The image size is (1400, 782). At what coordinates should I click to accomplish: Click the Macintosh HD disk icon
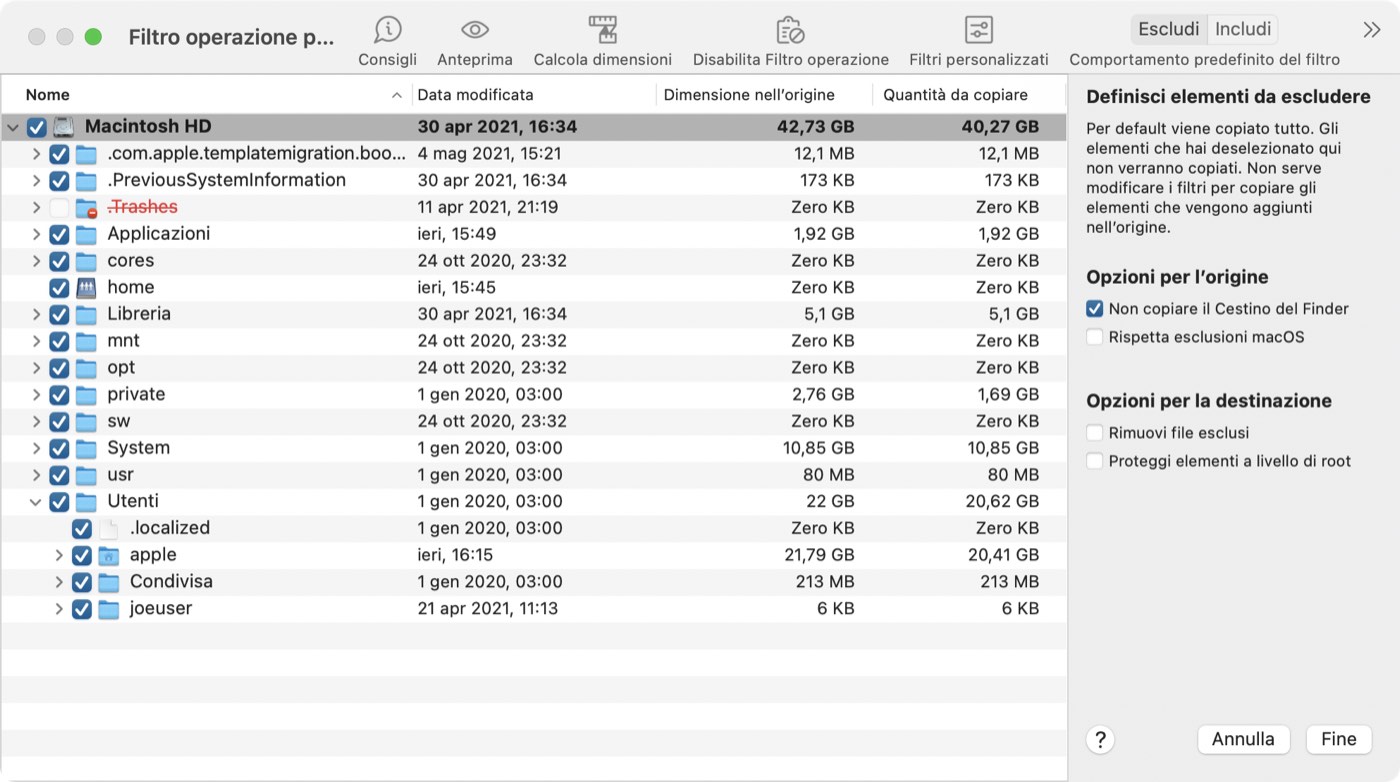(64, 127)
